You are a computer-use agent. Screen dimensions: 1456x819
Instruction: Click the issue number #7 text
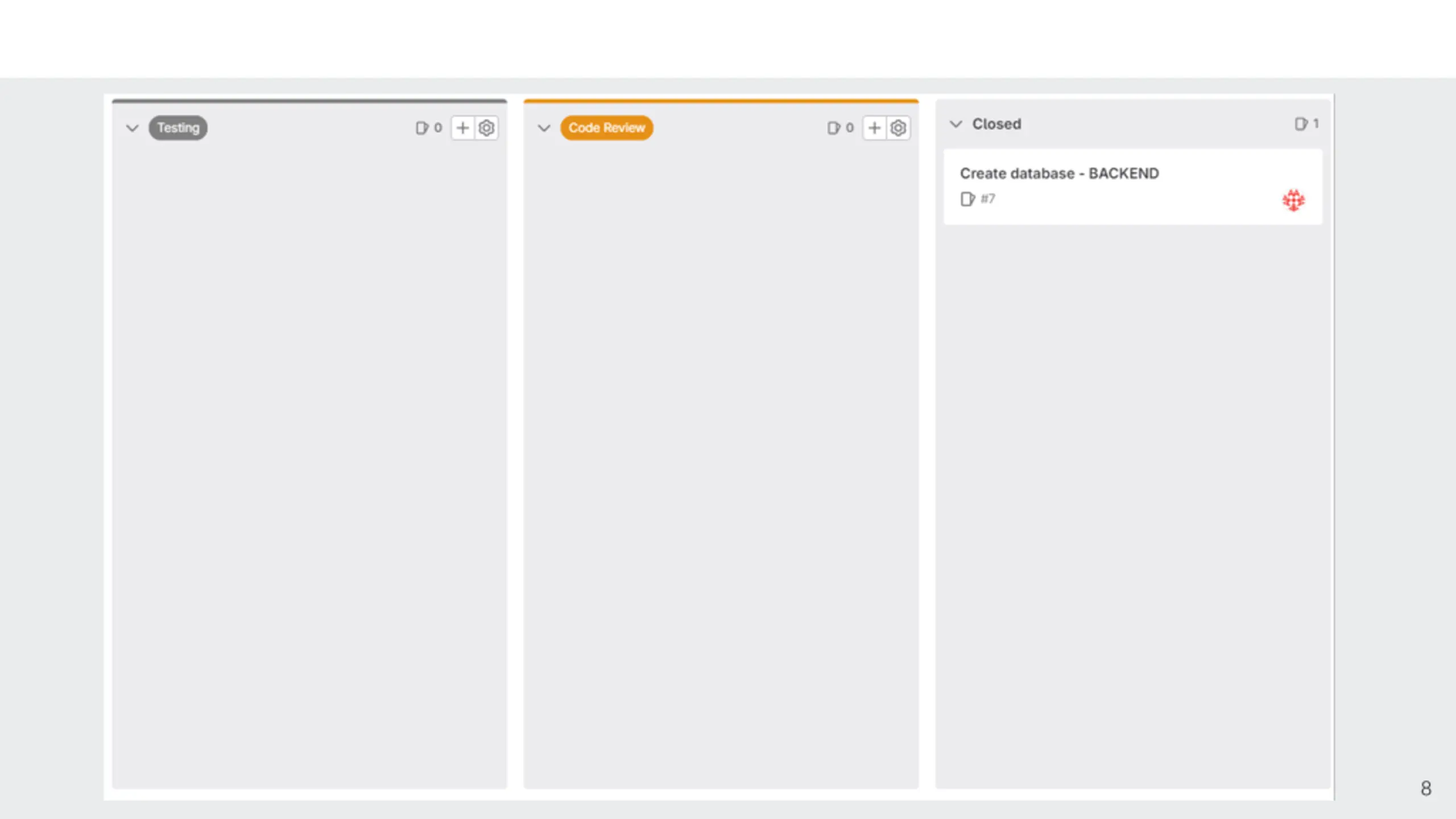[988, 199]
